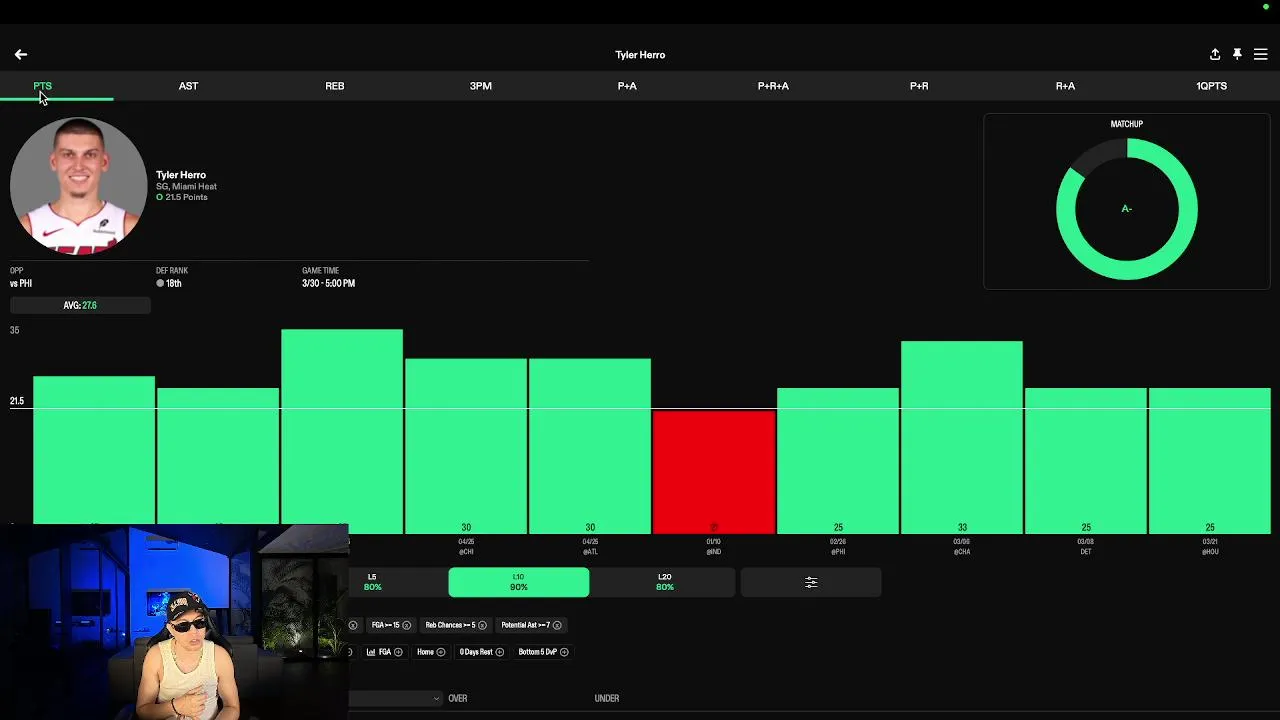The image size is (1280, 720).
Task: Open the filter sliders settings button
Action: coord(811,582)
